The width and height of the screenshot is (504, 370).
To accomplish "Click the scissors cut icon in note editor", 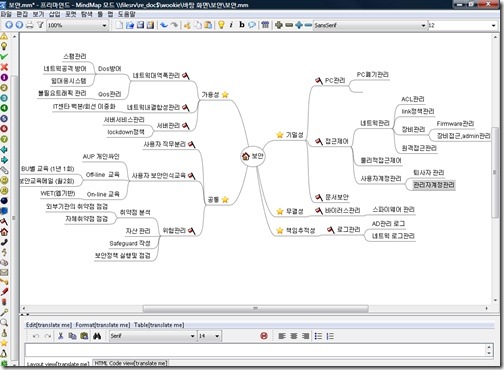I will pyautogui.click(x=60, y=336).
